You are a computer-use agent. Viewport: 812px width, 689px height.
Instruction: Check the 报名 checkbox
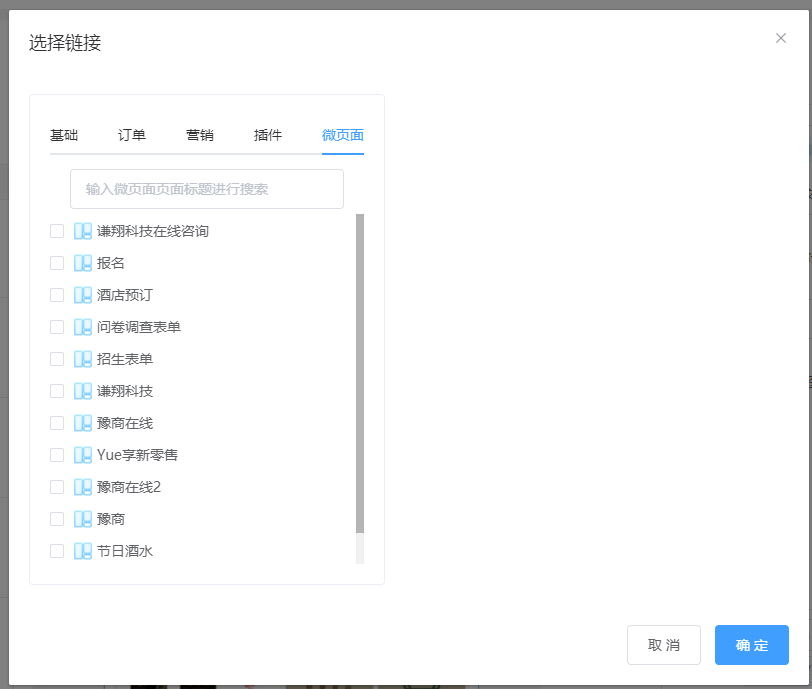pos(57,263)
